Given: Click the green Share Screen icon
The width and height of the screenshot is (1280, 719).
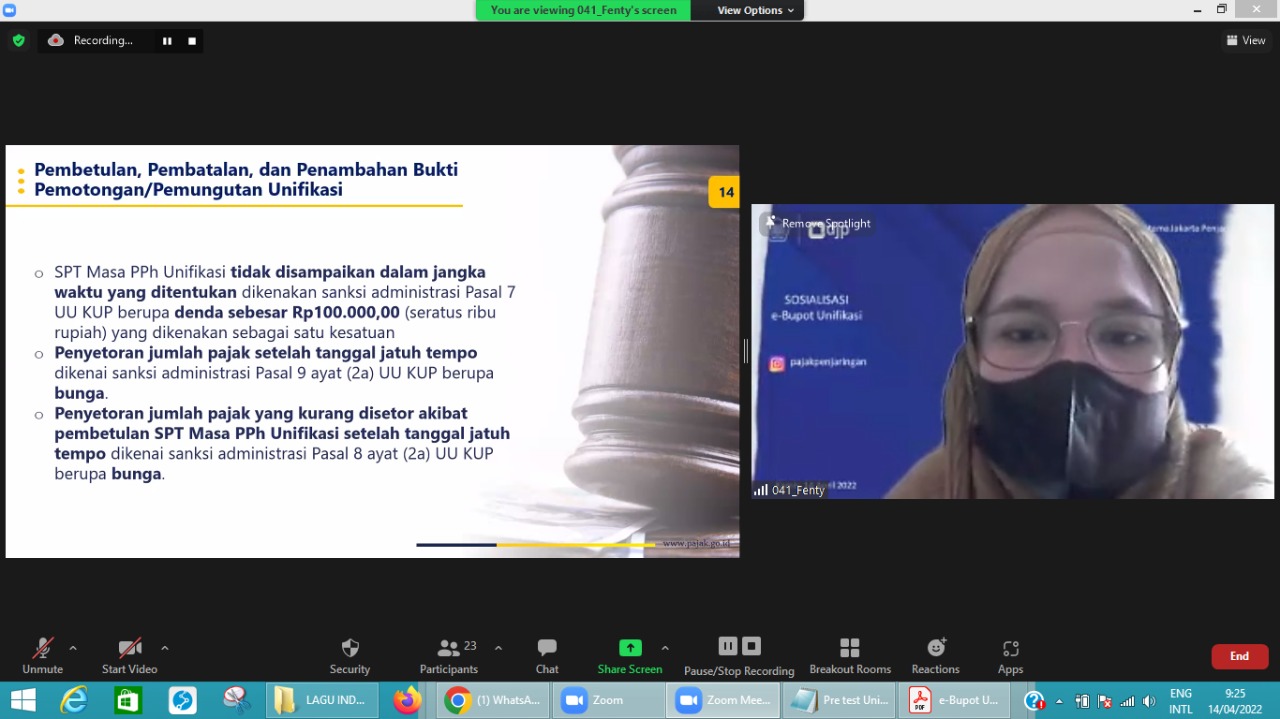Looking at the screenshot, I should [630, 648].
